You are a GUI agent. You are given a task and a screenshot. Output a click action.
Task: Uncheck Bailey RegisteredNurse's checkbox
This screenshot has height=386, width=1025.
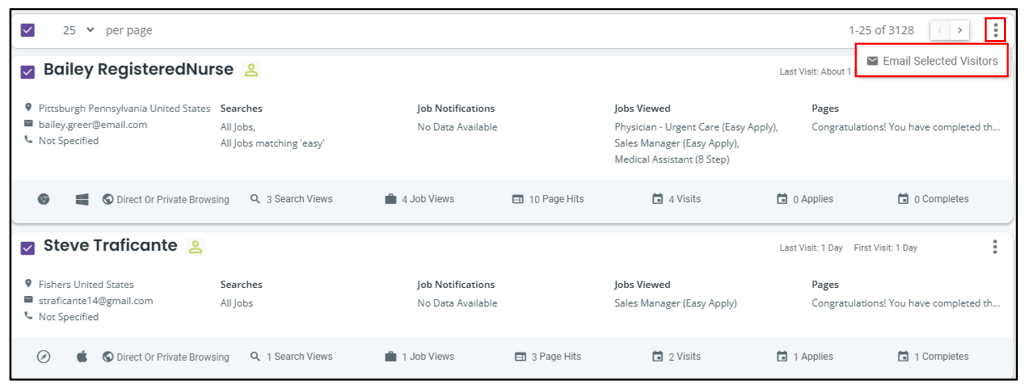[27, 72]
